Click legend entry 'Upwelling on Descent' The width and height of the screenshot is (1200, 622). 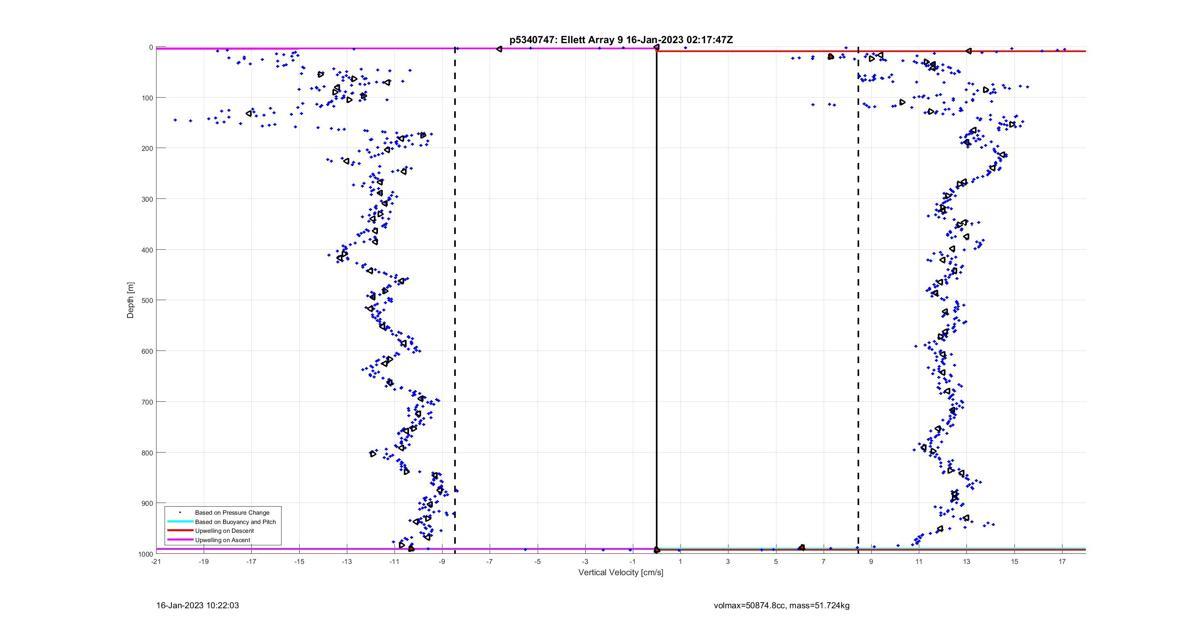[x=225, y=531]
